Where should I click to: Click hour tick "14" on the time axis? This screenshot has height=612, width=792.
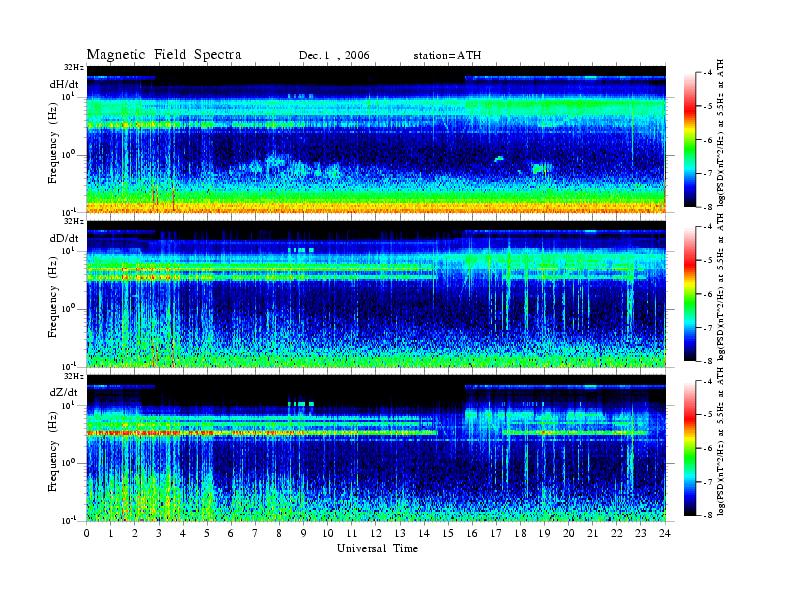click(424, 533)
